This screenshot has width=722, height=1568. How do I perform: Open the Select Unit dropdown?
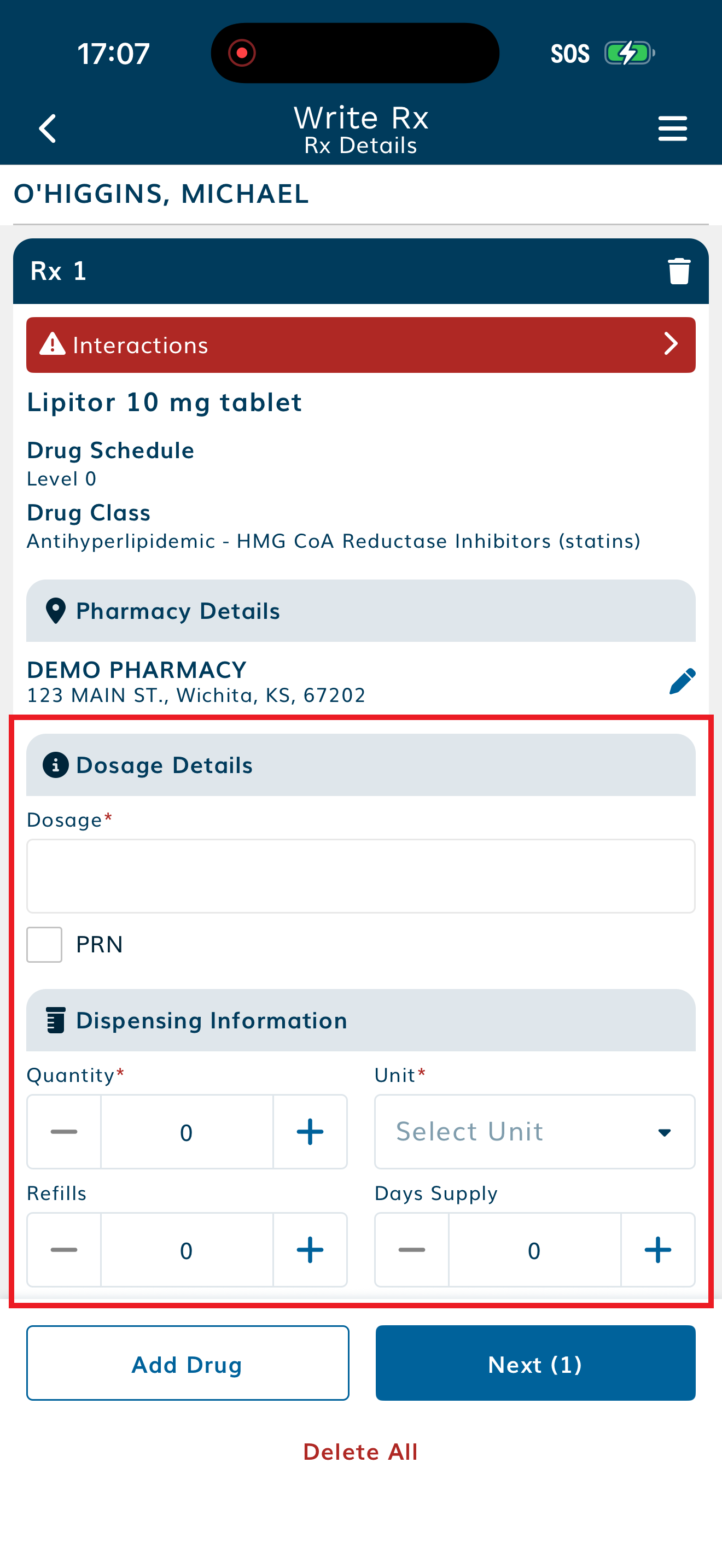(x=534, y=1132)
